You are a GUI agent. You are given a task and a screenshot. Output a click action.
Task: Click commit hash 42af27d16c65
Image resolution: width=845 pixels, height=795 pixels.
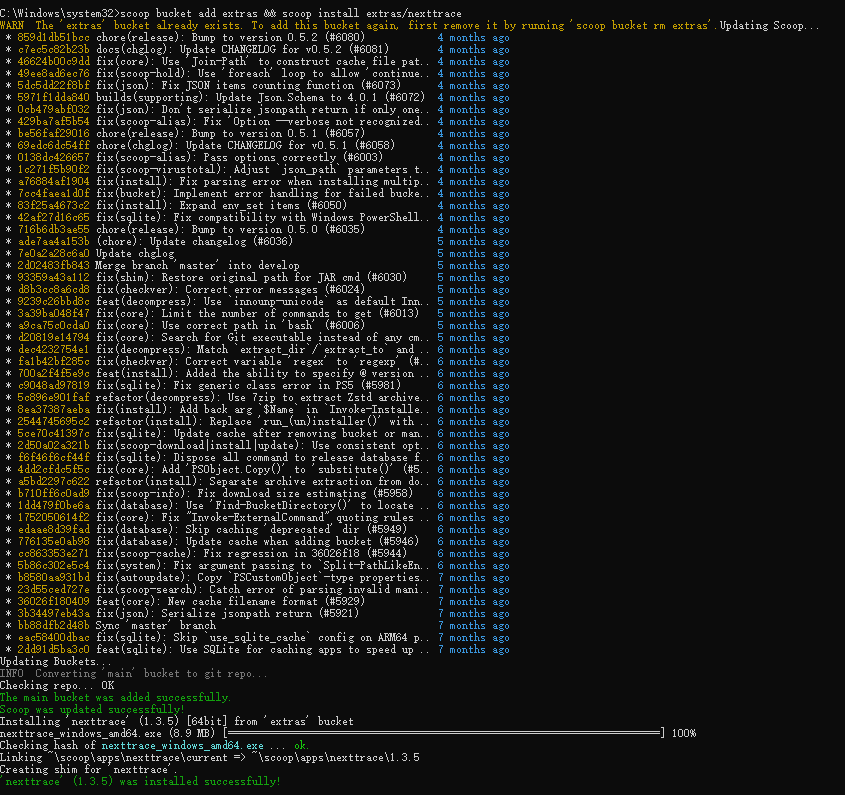pos(53,218)
